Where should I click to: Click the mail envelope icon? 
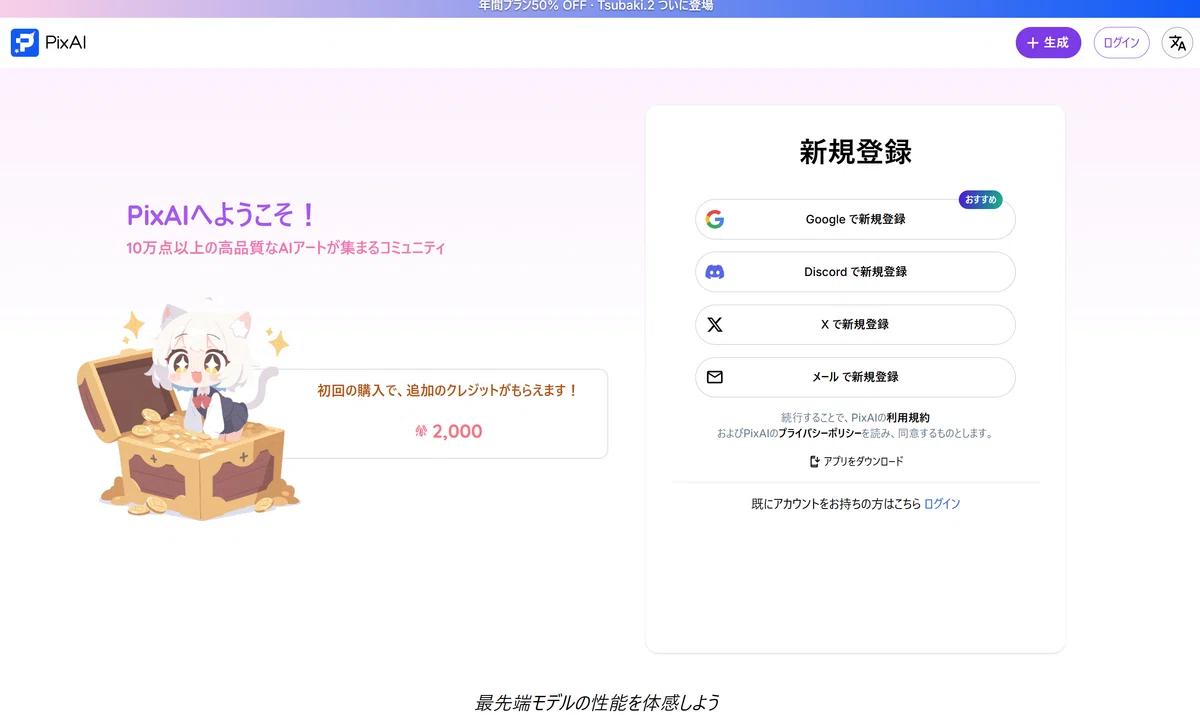coord(714,377)
